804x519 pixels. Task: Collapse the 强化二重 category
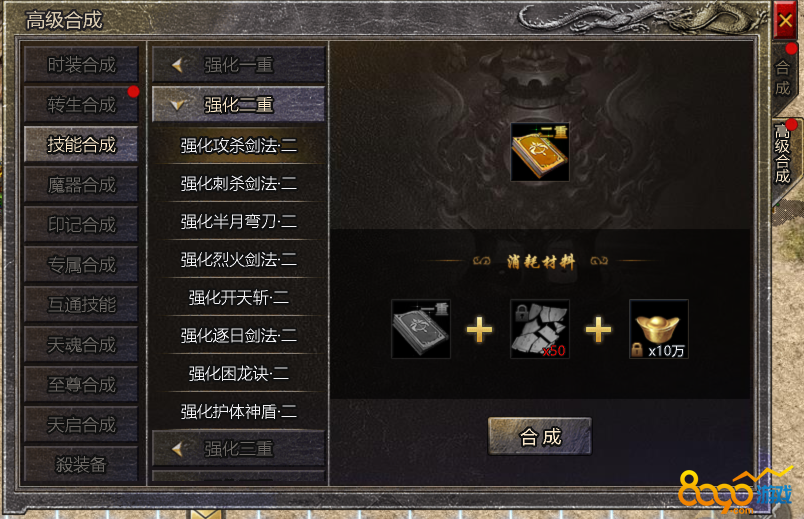pyautogui.click(x=238, y=104)
